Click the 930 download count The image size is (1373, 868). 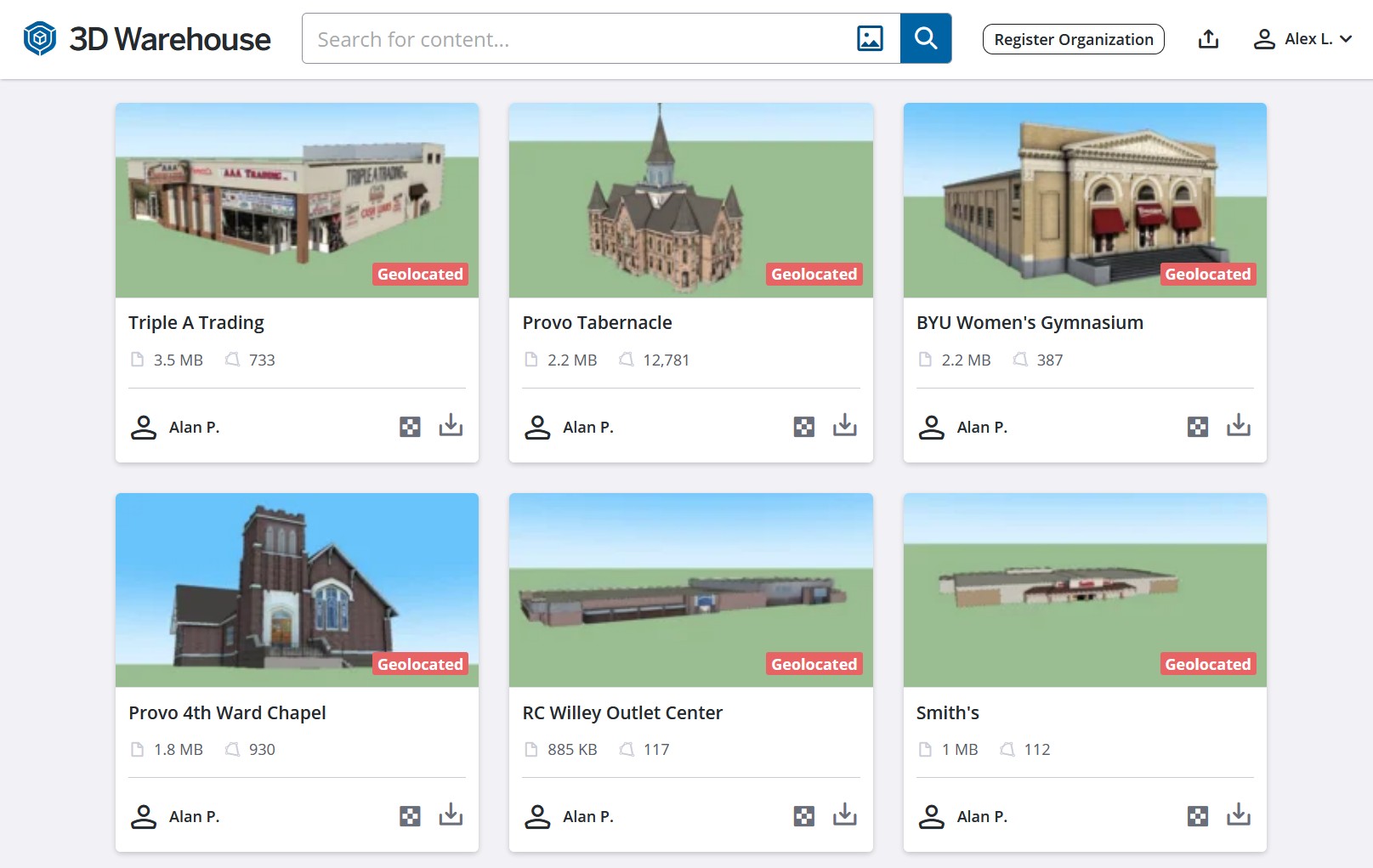pos(262,749)
